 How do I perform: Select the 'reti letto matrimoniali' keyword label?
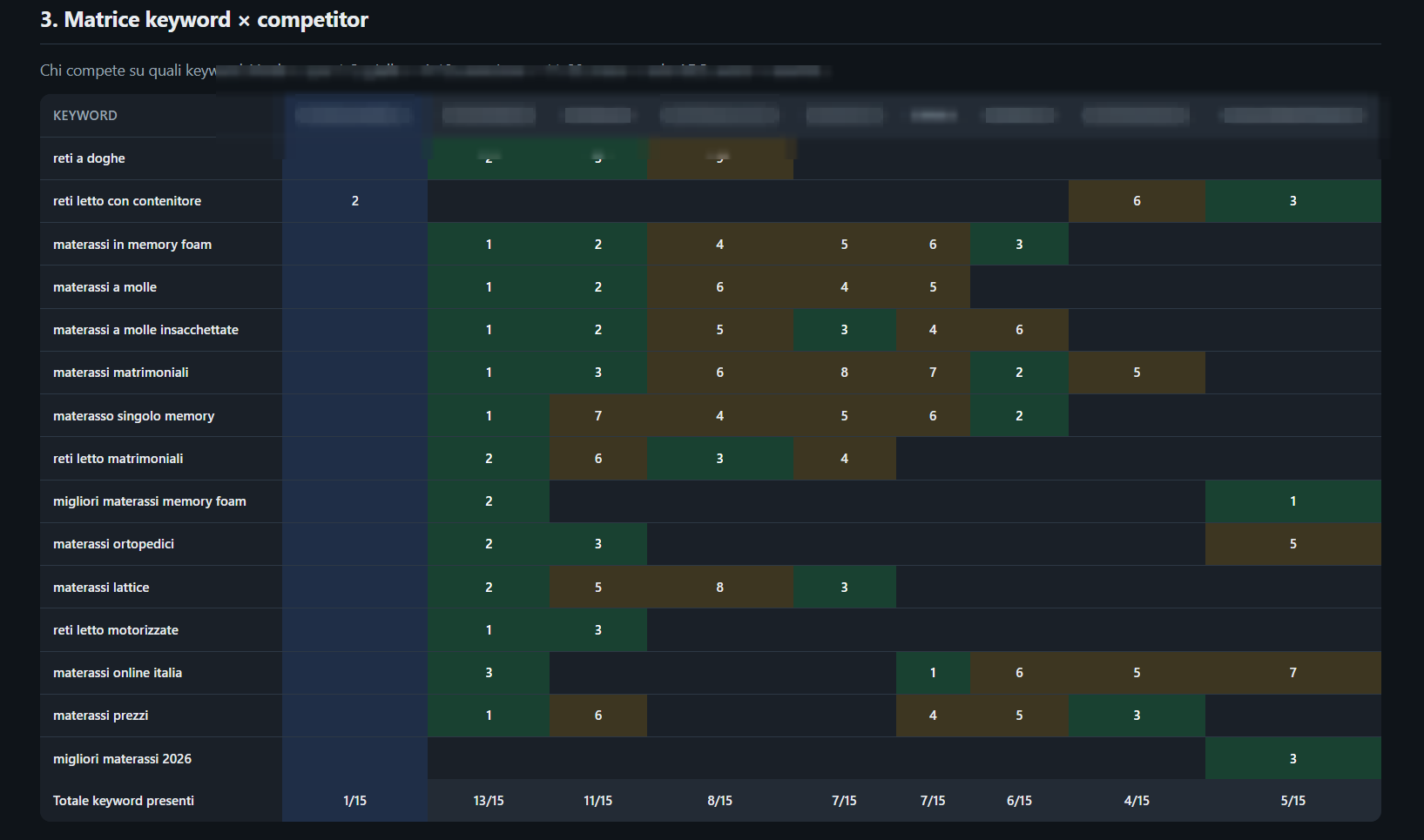click(x=118, y=459)
